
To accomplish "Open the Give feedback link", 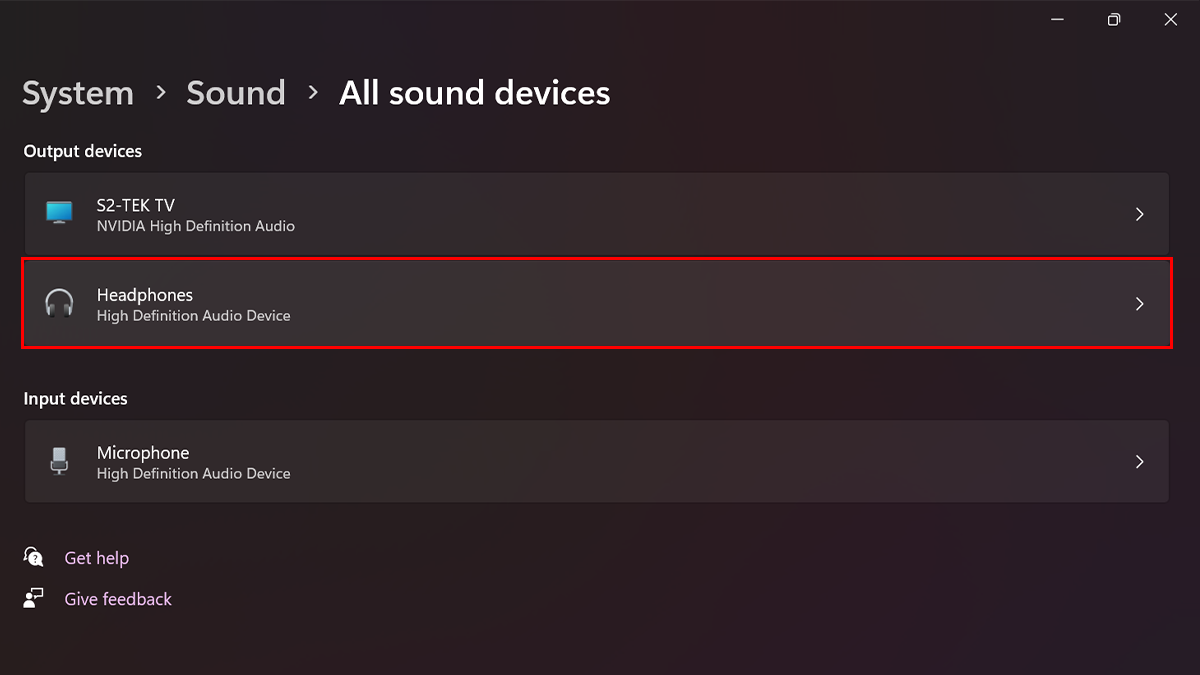I will 118,599.
